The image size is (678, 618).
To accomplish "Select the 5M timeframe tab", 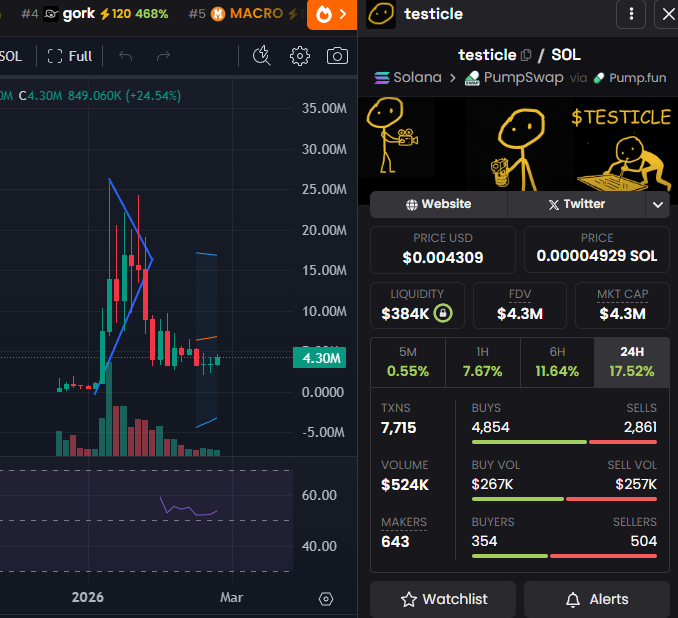I will click(408, 362).
